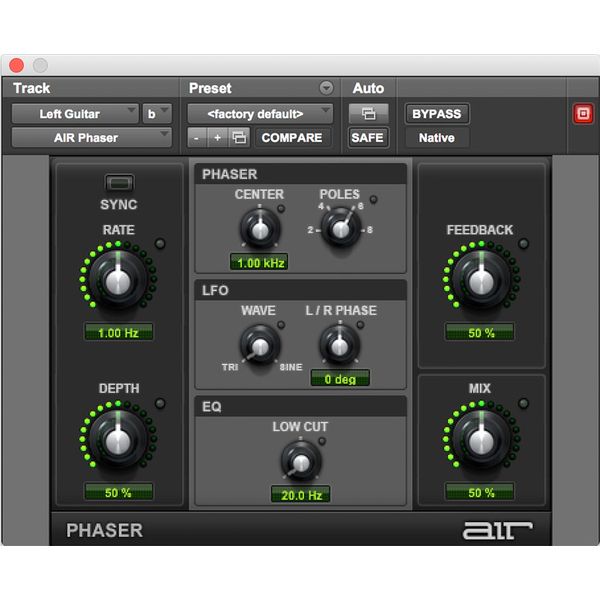Click the AIR logo

497,530
